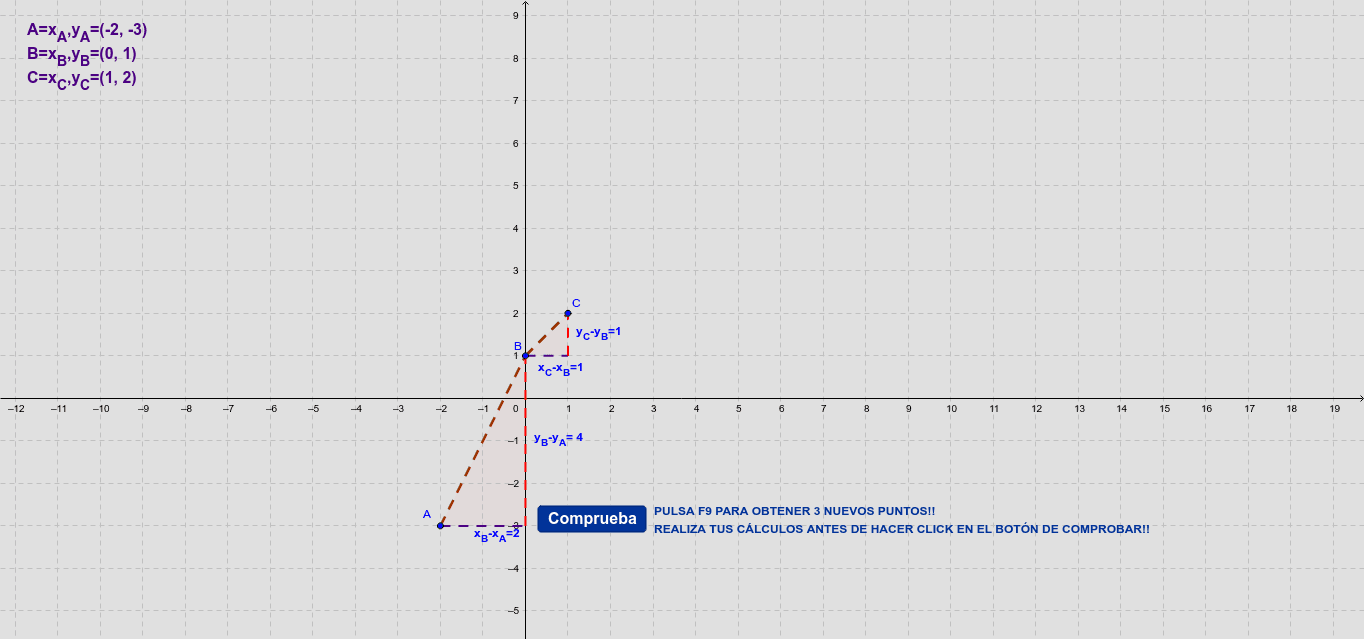1366x641 pixels.
Task: Click the x-axis tick label -6
Action: coord(271,408)
